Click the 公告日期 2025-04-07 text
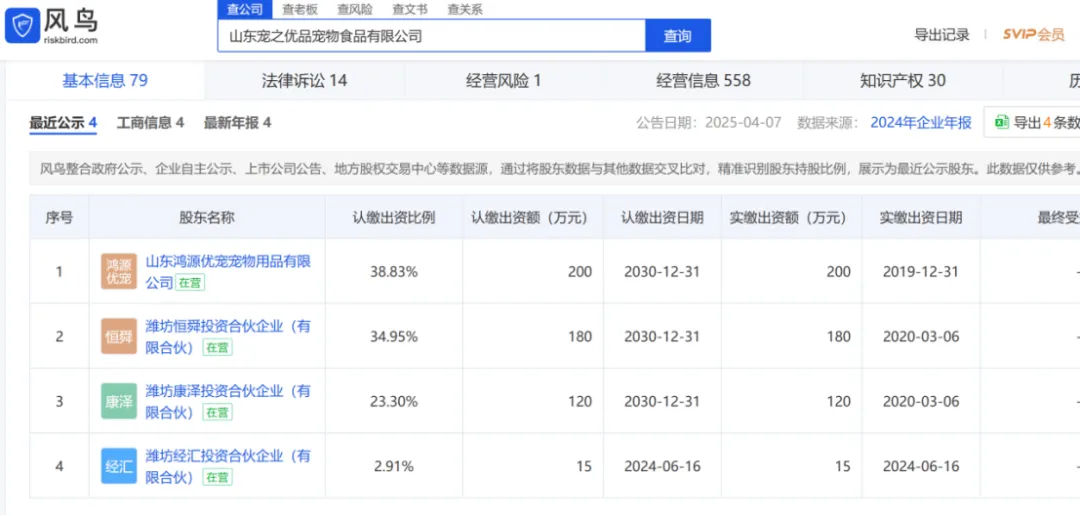 (x=709, y=123)
